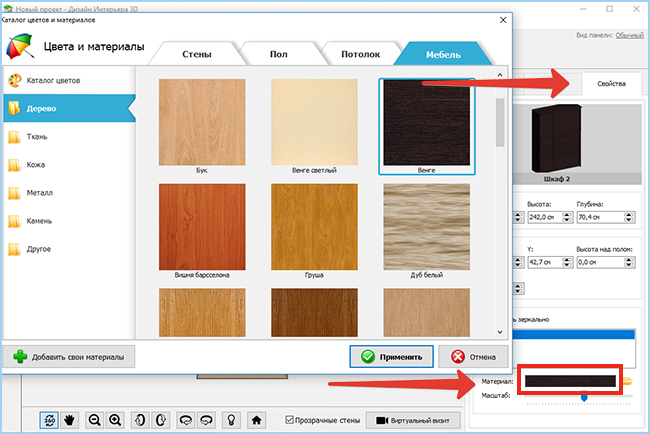Click the Глубина value field
The height and width of the screenshot is (434, 650).
[600, 217]
